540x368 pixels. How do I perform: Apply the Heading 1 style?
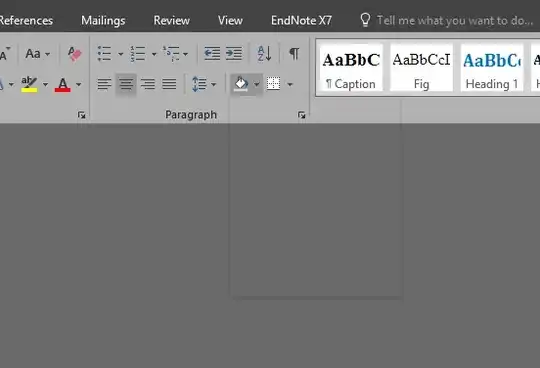492,68
